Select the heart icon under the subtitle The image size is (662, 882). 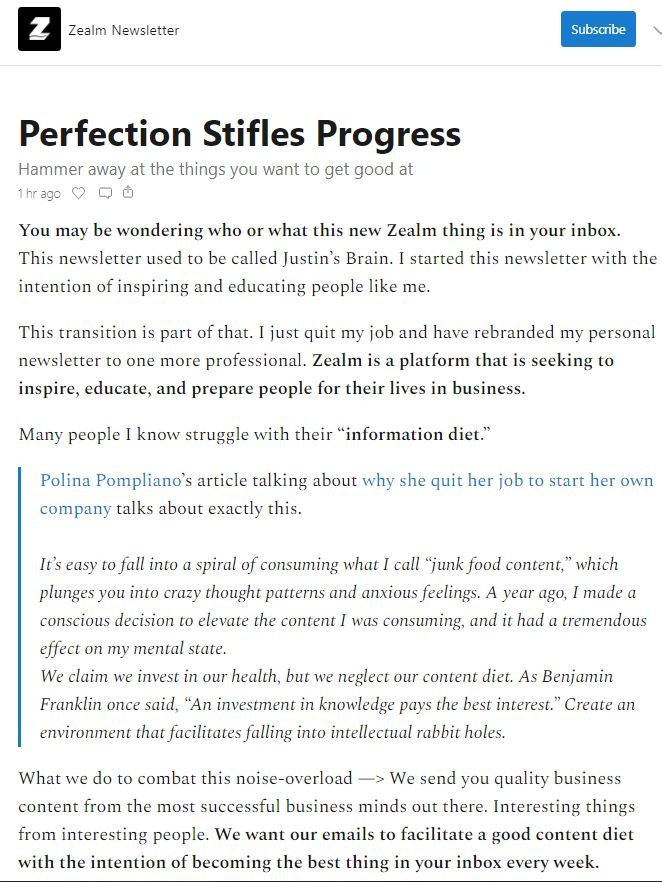79,193
